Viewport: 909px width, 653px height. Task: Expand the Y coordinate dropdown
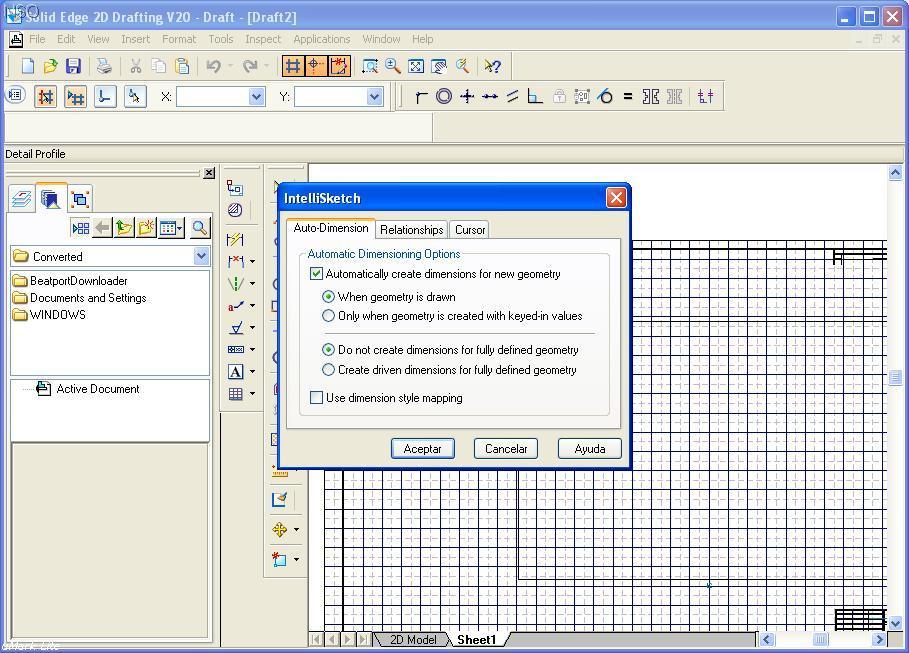point(375,96)
